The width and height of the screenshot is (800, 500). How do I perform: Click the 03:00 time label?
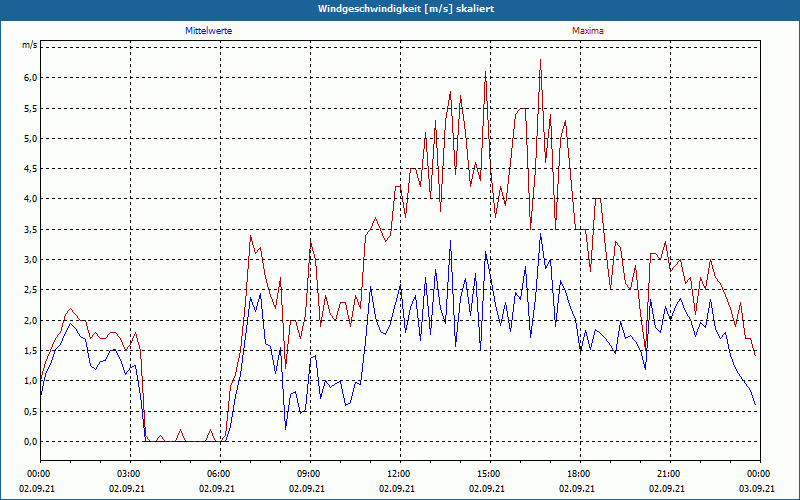[x=130, y=474]
